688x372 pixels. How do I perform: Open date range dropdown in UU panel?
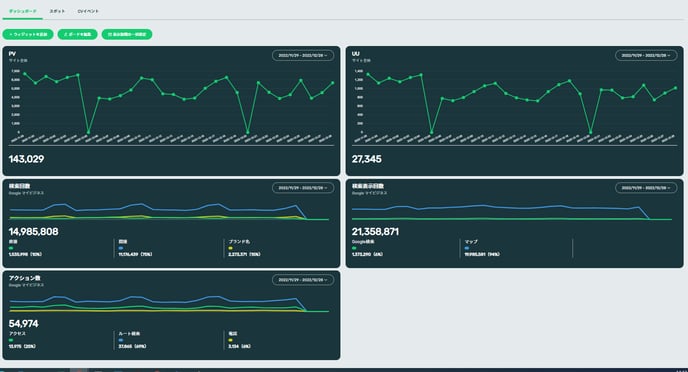646,56
